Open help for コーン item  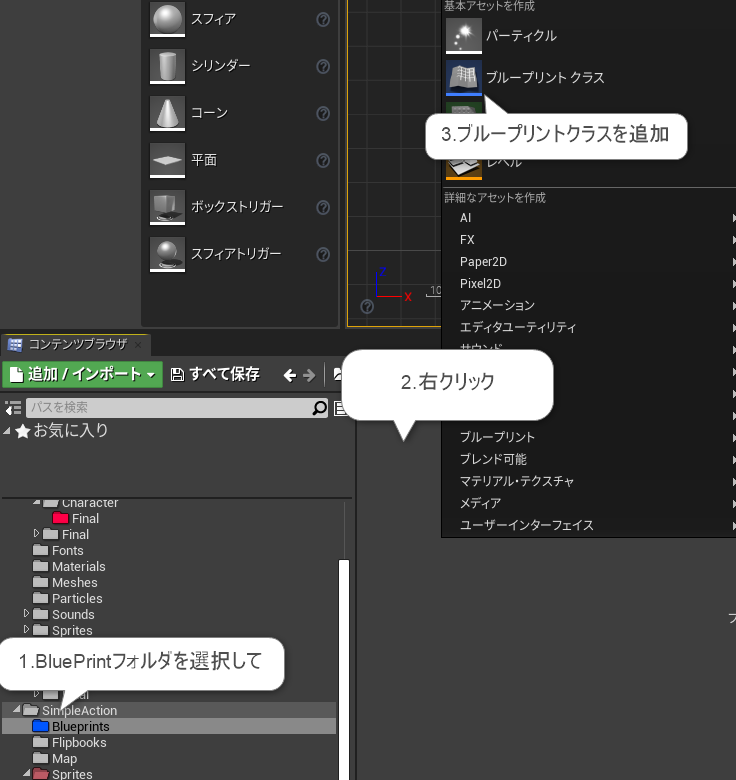[x=323, y=113]
